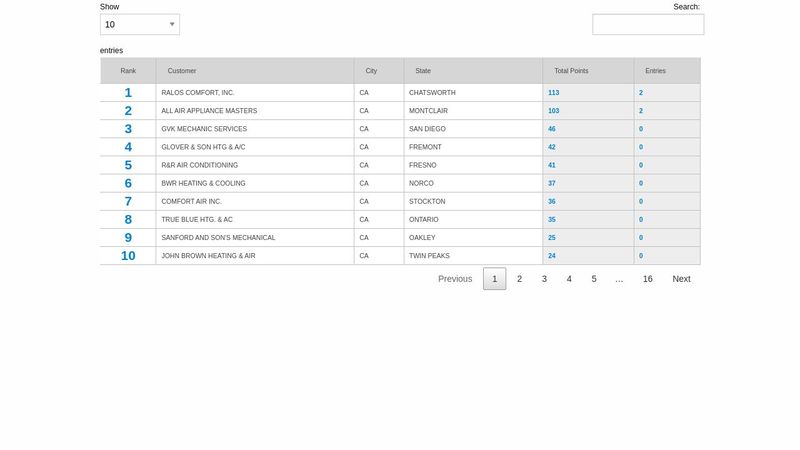Click the Previous pagination button
The width and height of the screenshot is (800, 450).
[455, 279]
